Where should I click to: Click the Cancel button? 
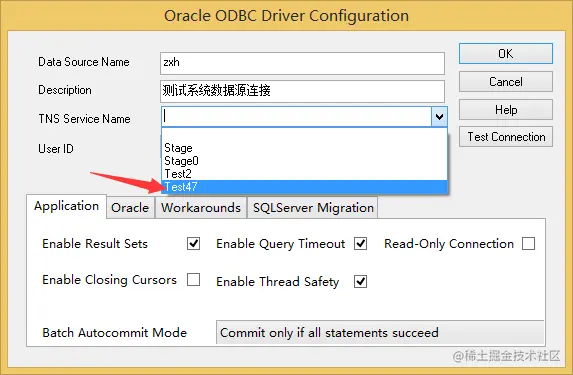[505, 82]
